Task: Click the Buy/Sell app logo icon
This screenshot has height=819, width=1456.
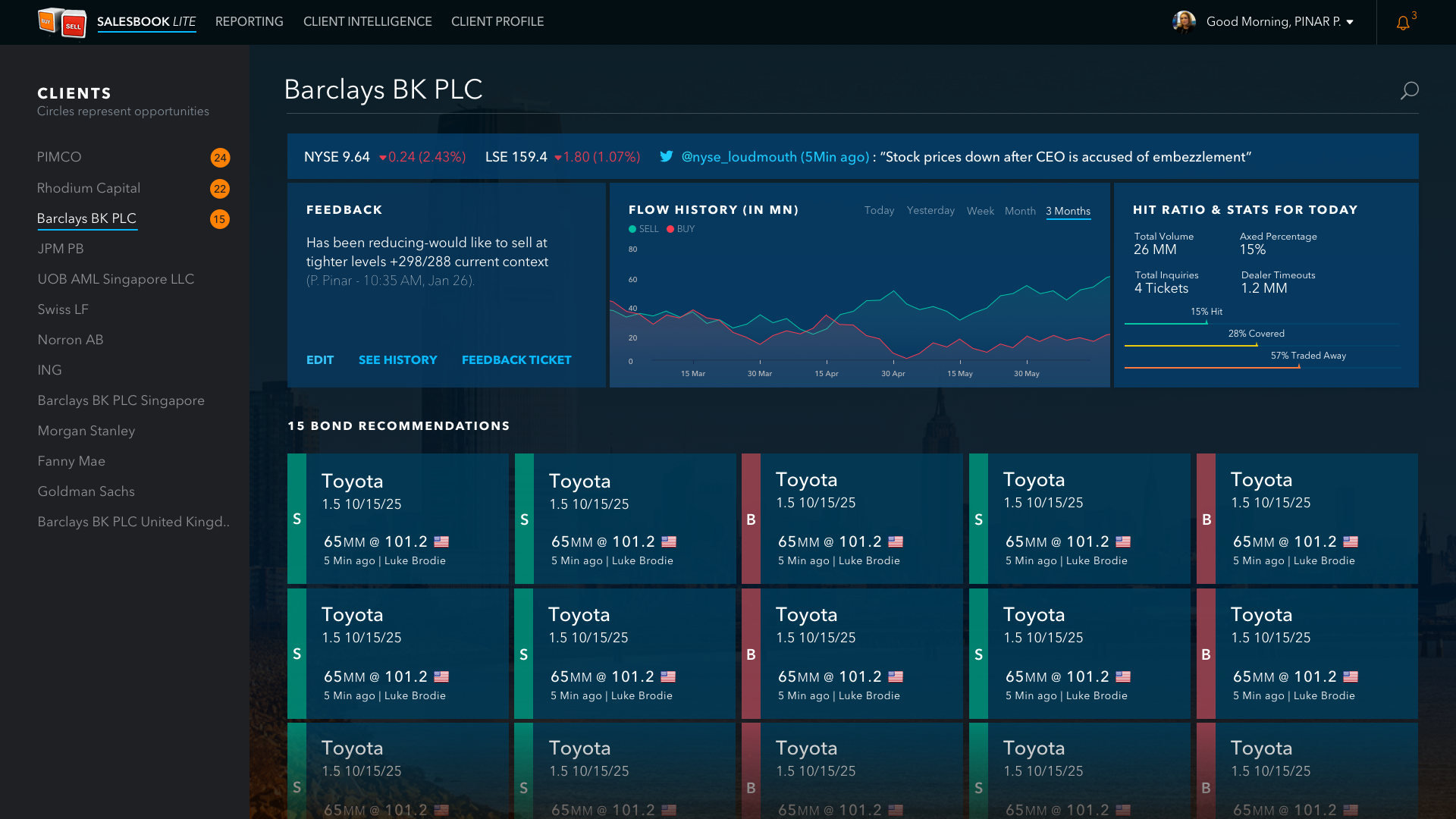Action: (62, 22)
